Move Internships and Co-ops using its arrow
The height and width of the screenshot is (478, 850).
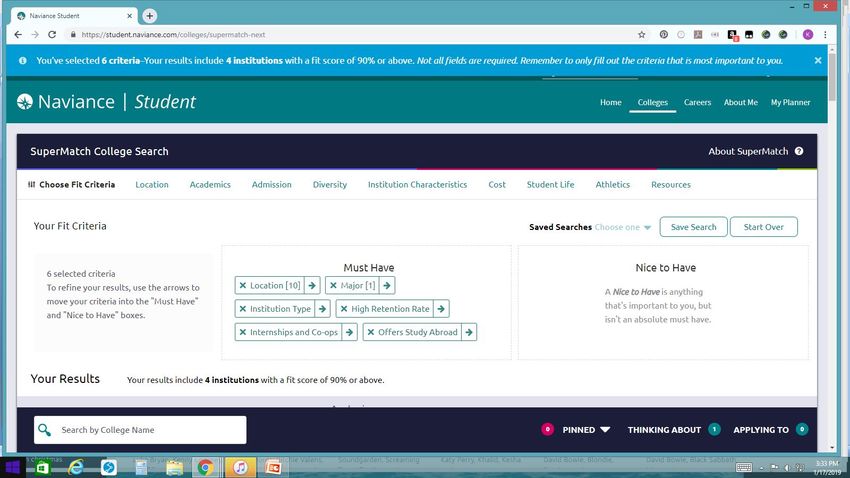pyautogui.click(x=350, y=332)
